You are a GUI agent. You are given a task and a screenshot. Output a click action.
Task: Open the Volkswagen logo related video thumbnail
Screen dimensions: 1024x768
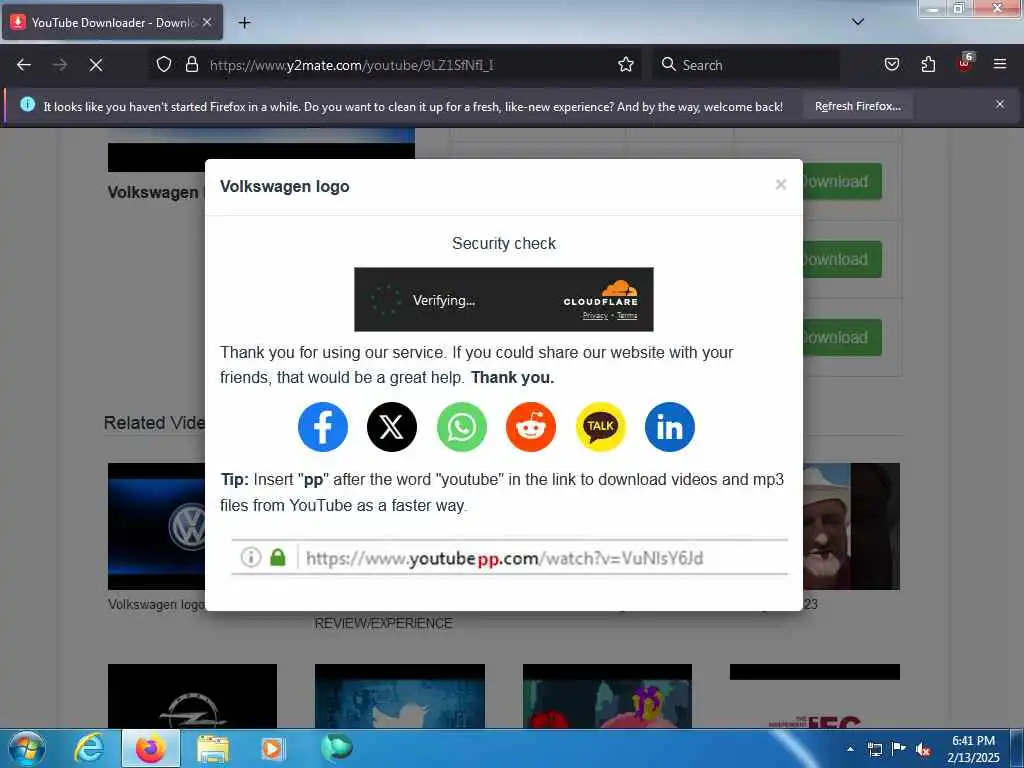157,526
